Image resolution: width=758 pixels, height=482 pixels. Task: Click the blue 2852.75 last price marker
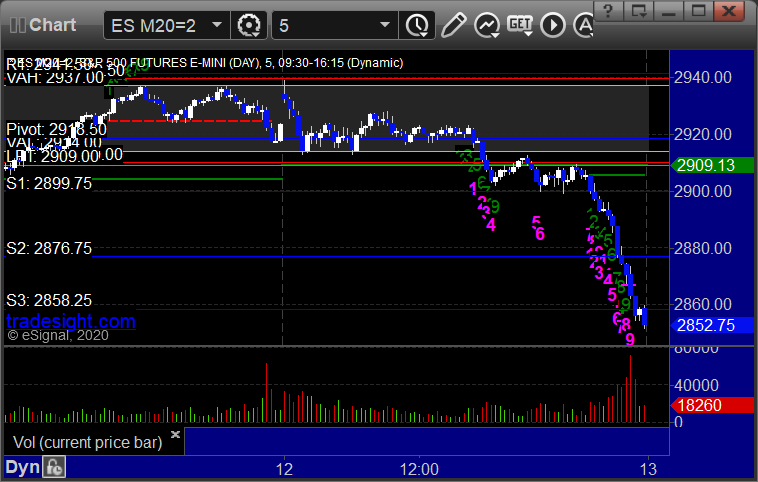pyautogui.click(x=713, y=325)
